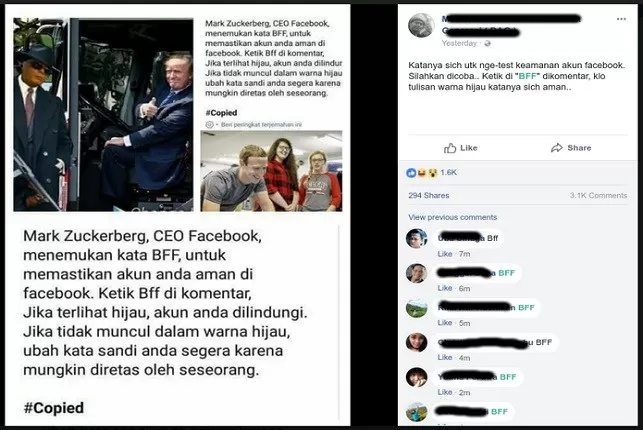Click the Share arrow icon
Image resolution: width=643 pixels, height=430 pixels.
coord(556,148)
